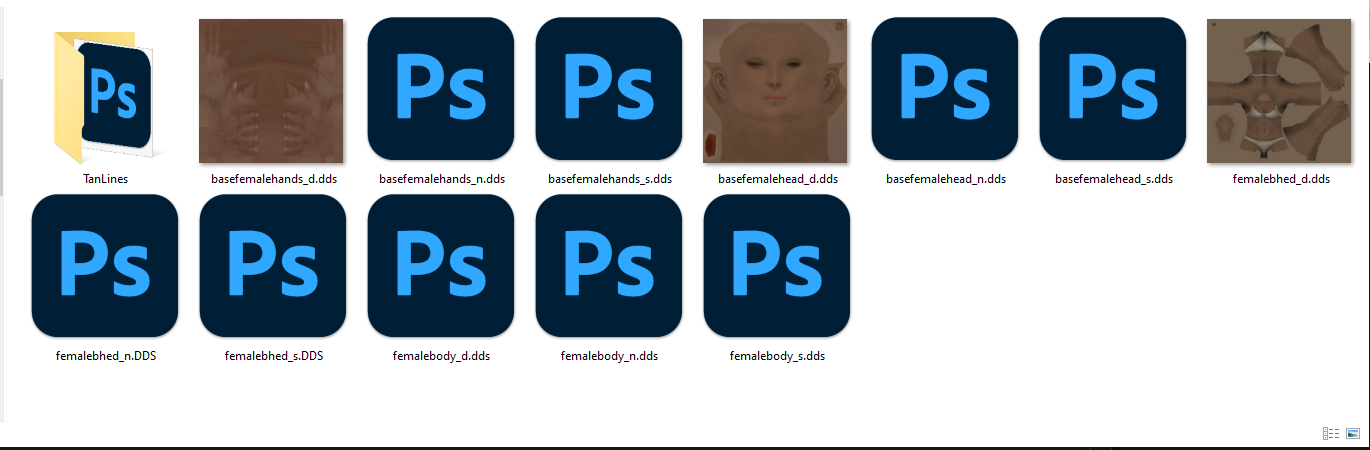Select the femalebody_n.dds Photoshop icon
Image resolution: width=1370 pixels, height=450 pixels.
pyautogui.click(x=609, y=266)
